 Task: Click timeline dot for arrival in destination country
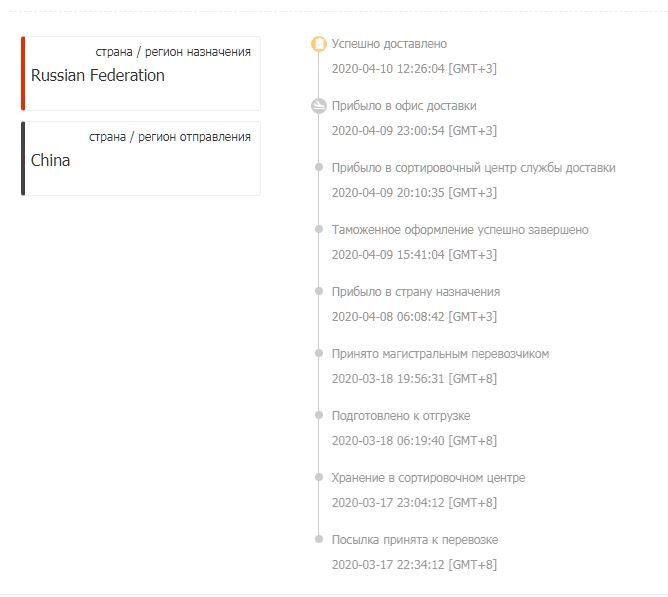pos(319,292)
